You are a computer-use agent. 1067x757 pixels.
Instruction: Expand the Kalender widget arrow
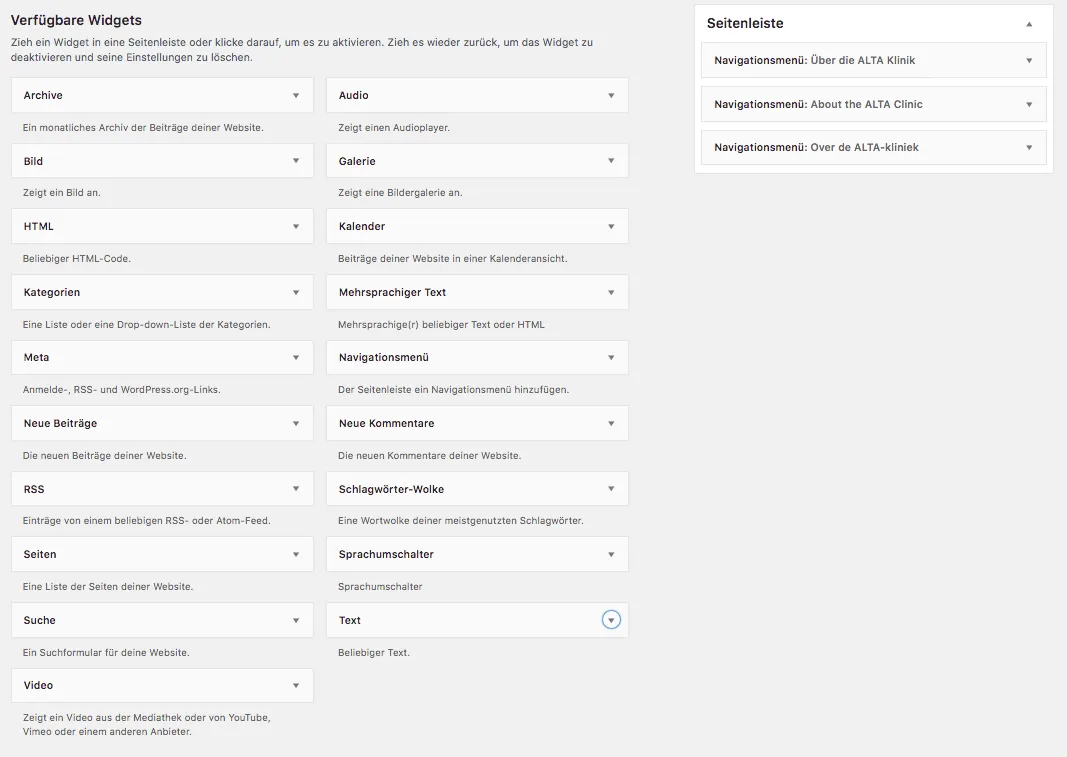coord(611,226)
